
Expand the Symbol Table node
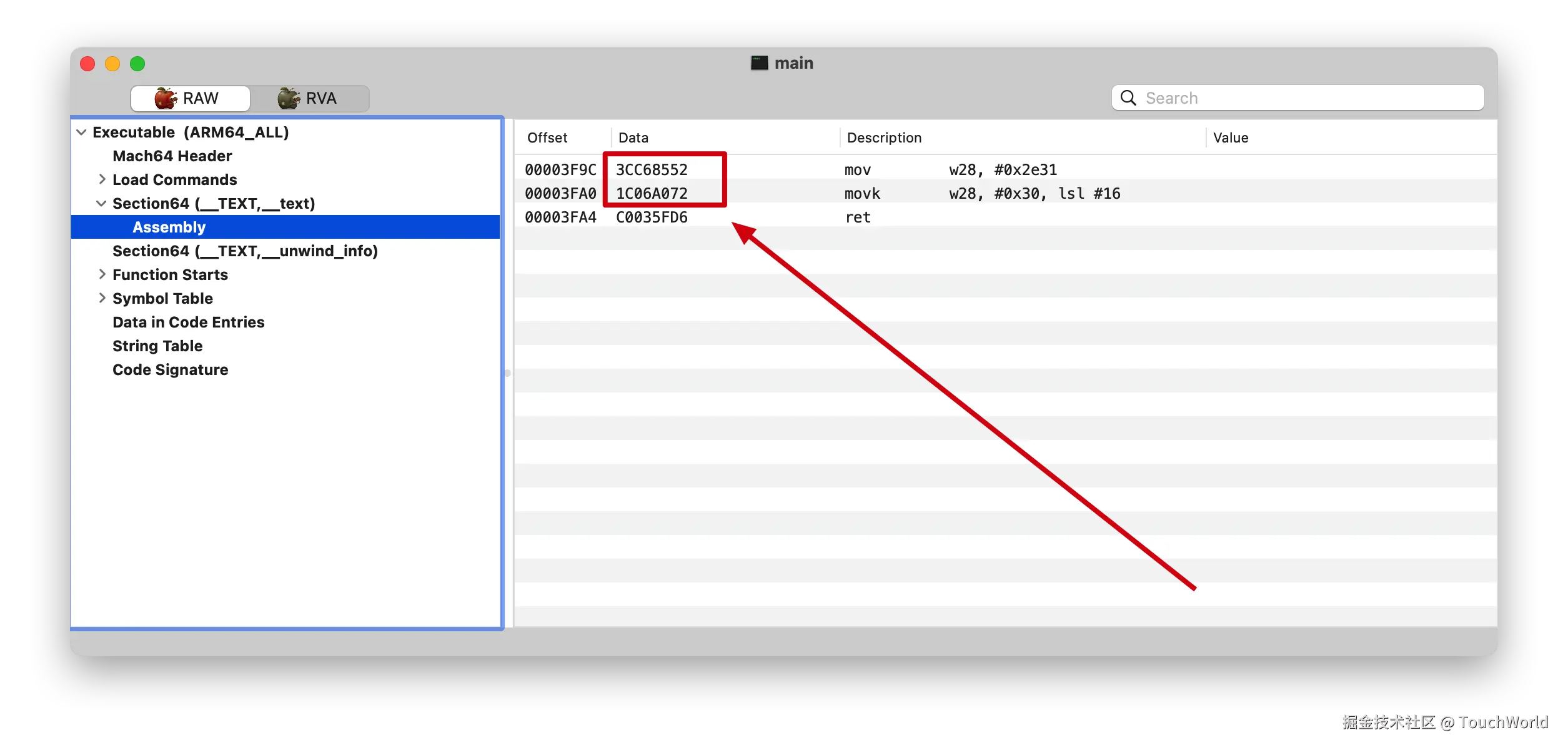102,298
